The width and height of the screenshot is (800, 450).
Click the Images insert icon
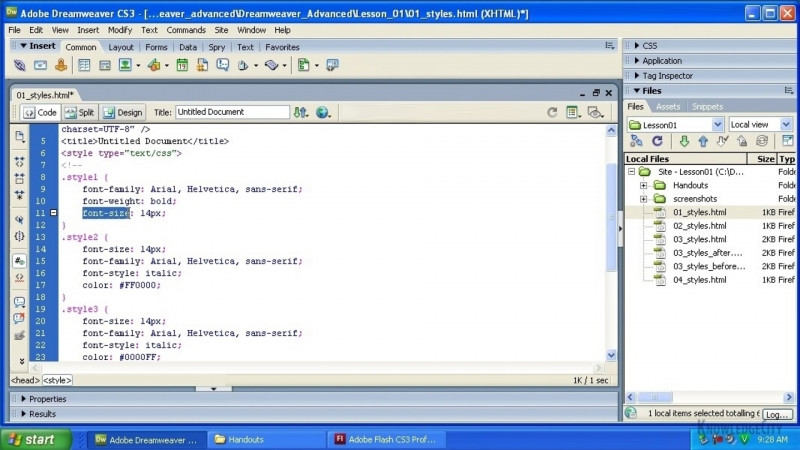125,65
